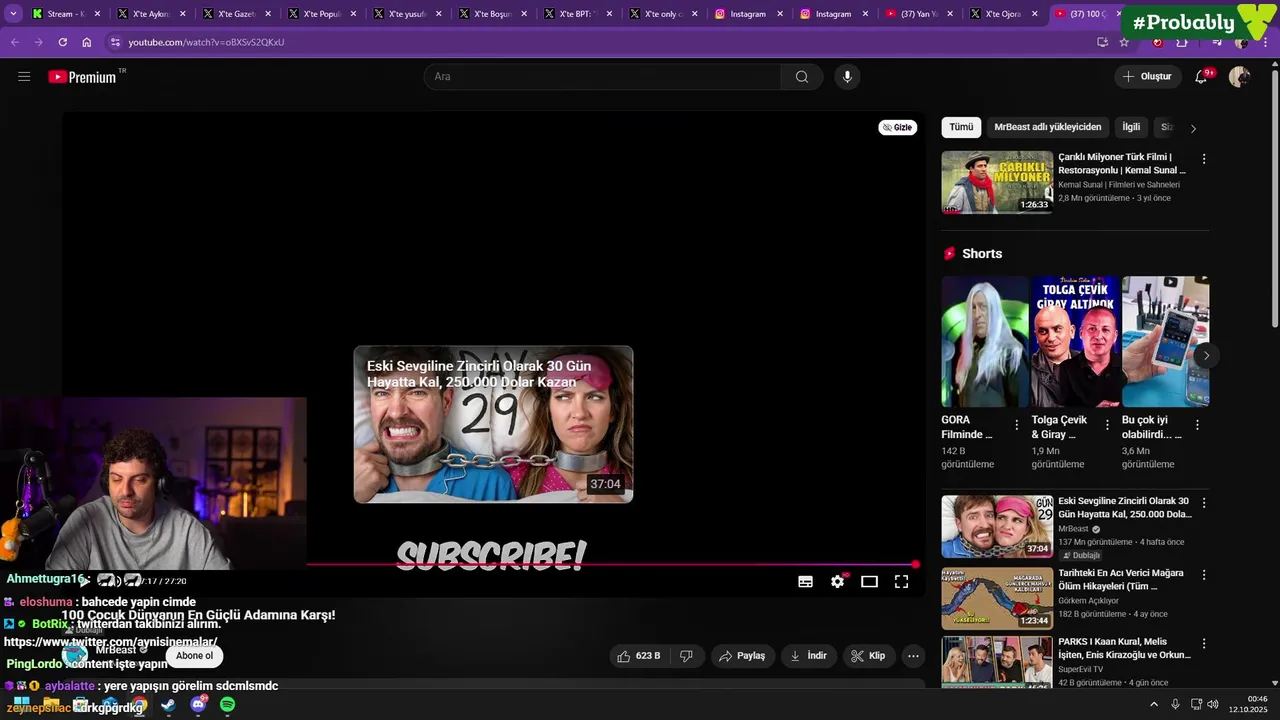1280x720 pixels.
Task: Open the taskbar volume control
Action: coord(1213,705)
